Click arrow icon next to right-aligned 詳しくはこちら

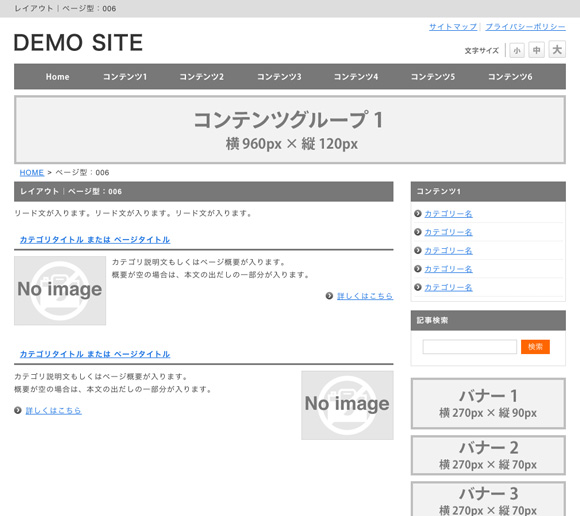[329, 296]
